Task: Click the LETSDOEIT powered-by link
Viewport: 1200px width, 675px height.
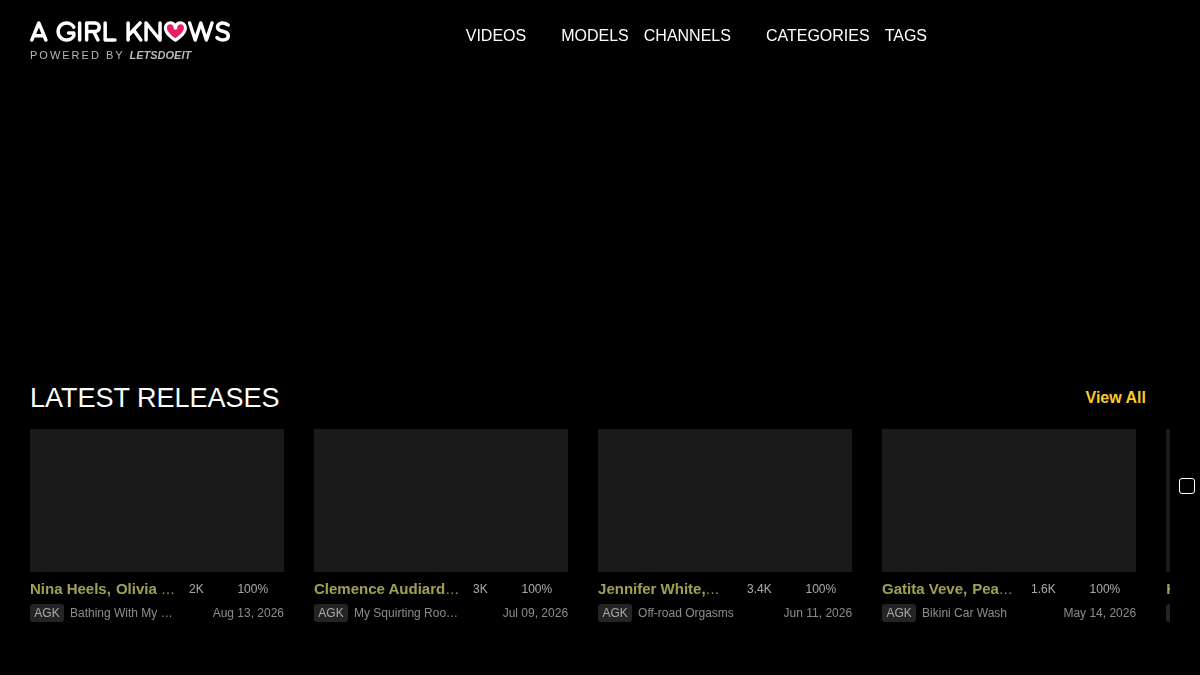Action: pyautogui.click(x=160, y=55)
